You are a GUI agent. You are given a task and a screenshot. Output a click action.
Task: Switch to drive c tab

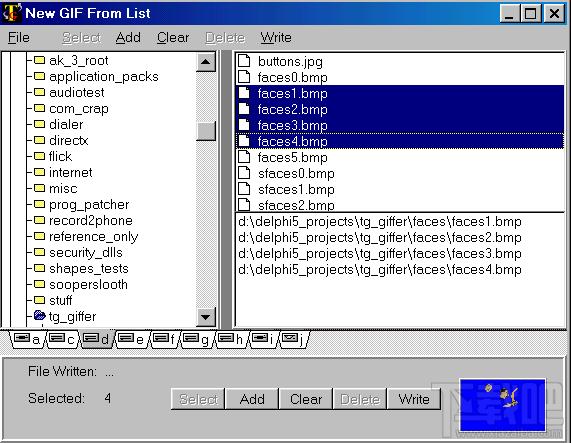click(x=61, y=339)
